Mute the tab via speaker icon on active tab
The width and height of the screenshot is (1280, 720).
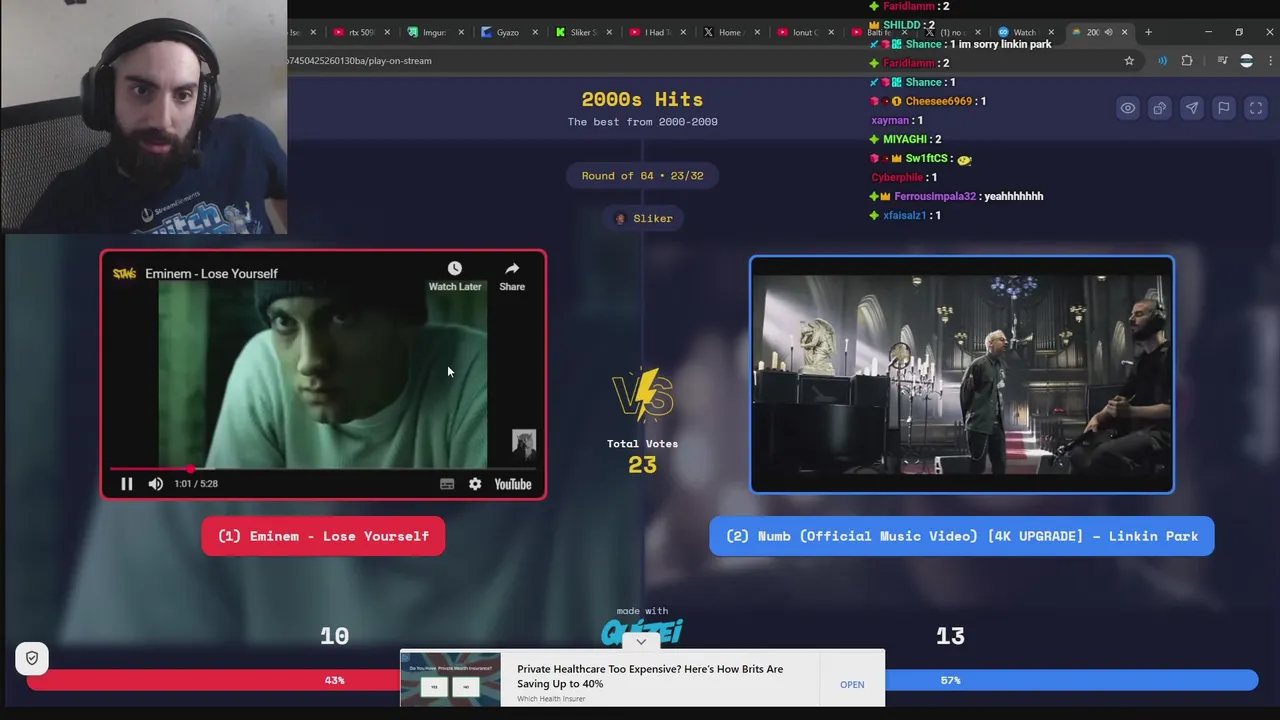(1108, 32)
